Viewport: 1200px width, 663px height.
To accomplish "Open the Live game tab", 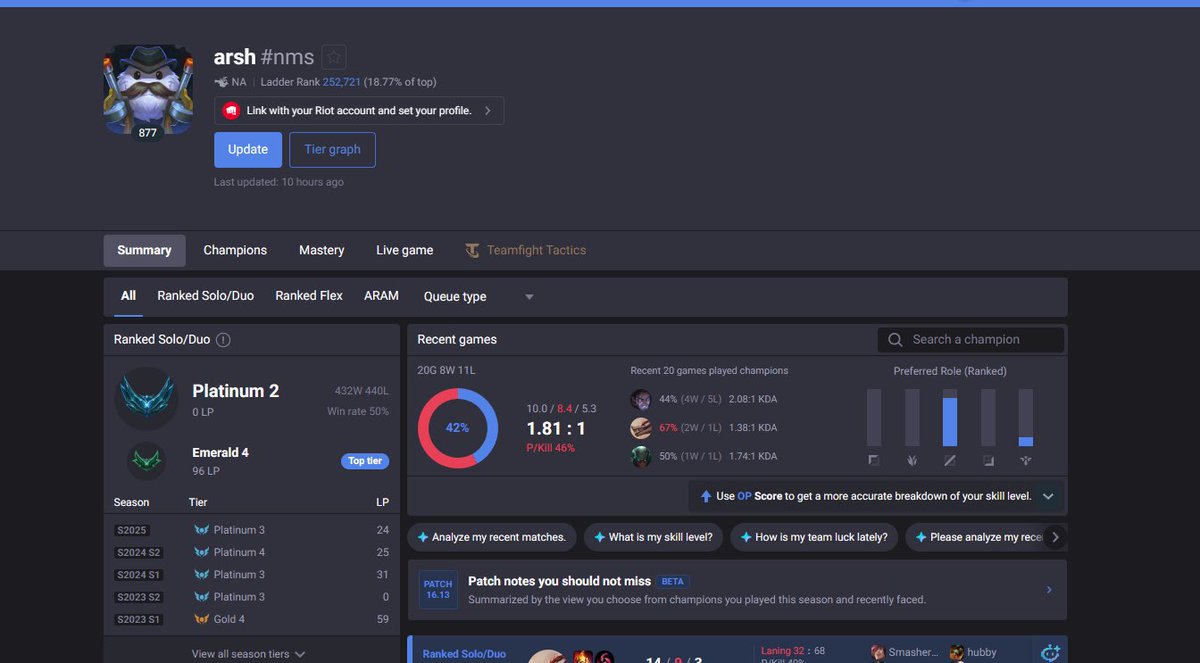I will click(405, 250).
